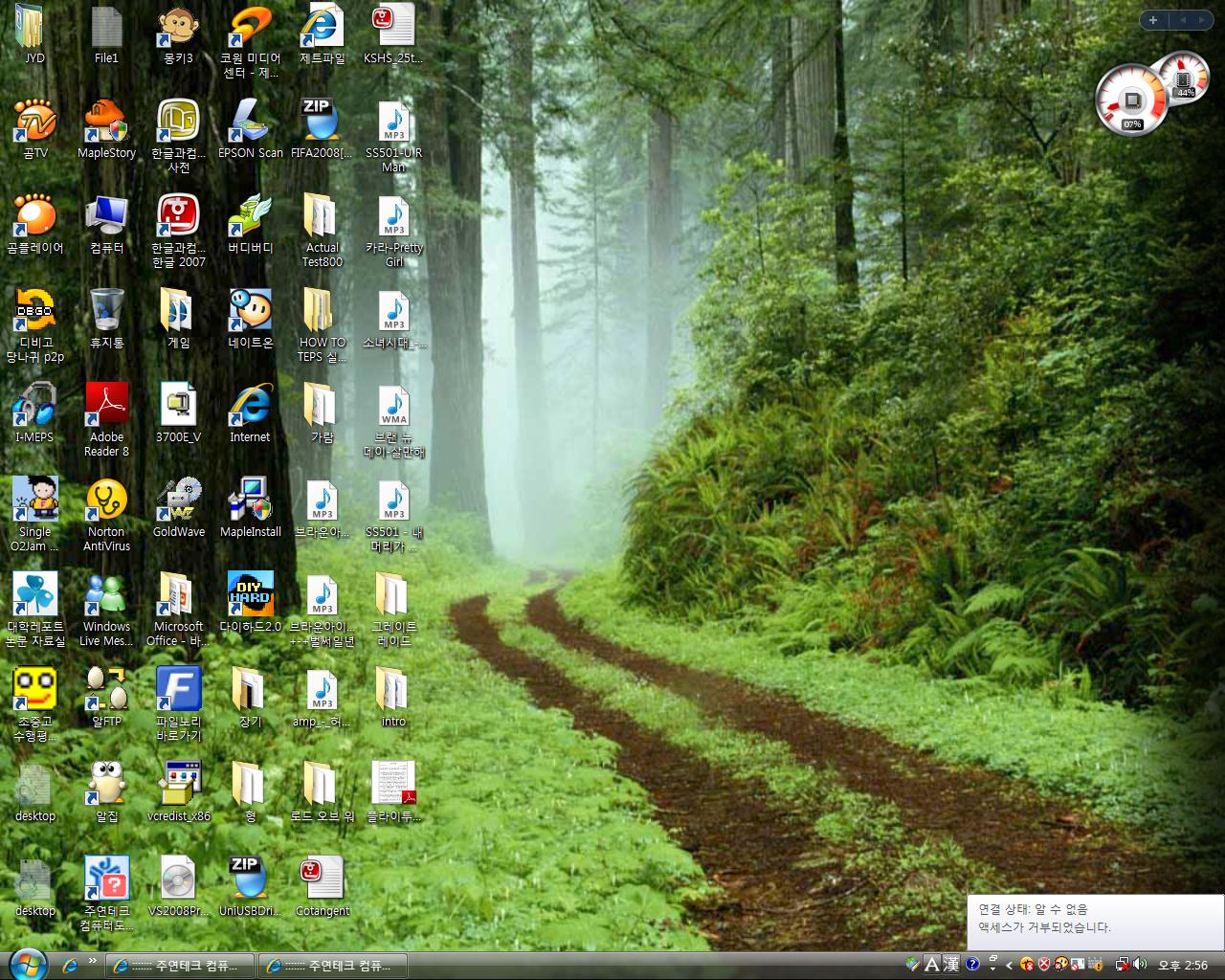
Task: Open the 알FTP shortcut
Action: [x=106, y=697]
